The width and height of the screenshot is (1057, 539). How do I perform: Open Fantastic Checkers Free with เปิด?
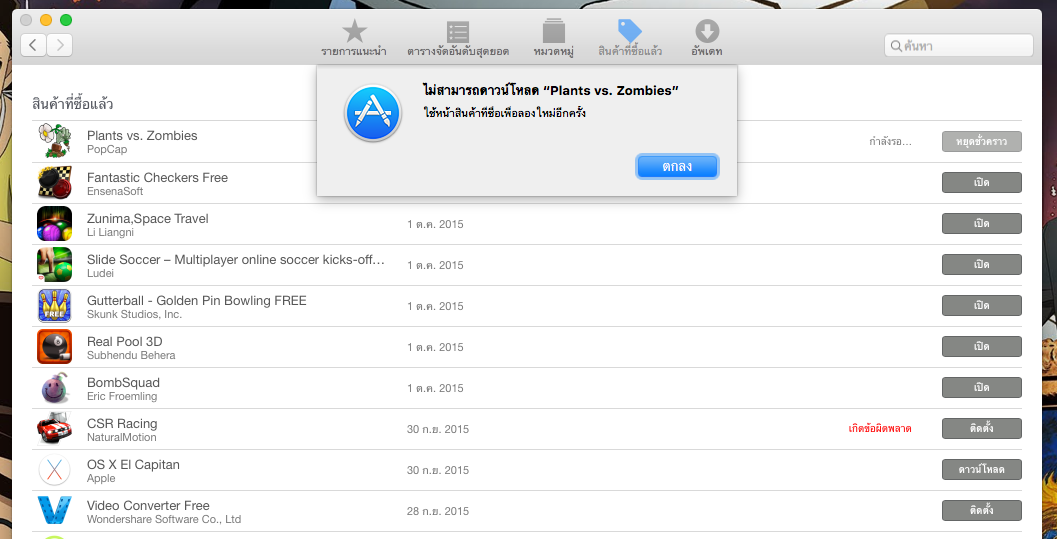coord(982,183)
